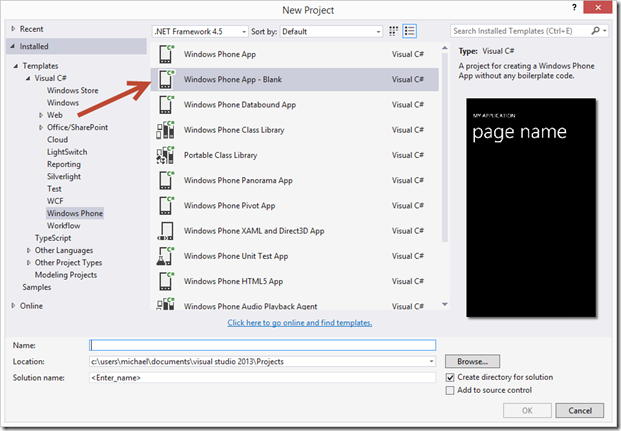The height and width of the screenshot is (431, 621).
Task: Click the Cancel button
Action: (580, 410)
